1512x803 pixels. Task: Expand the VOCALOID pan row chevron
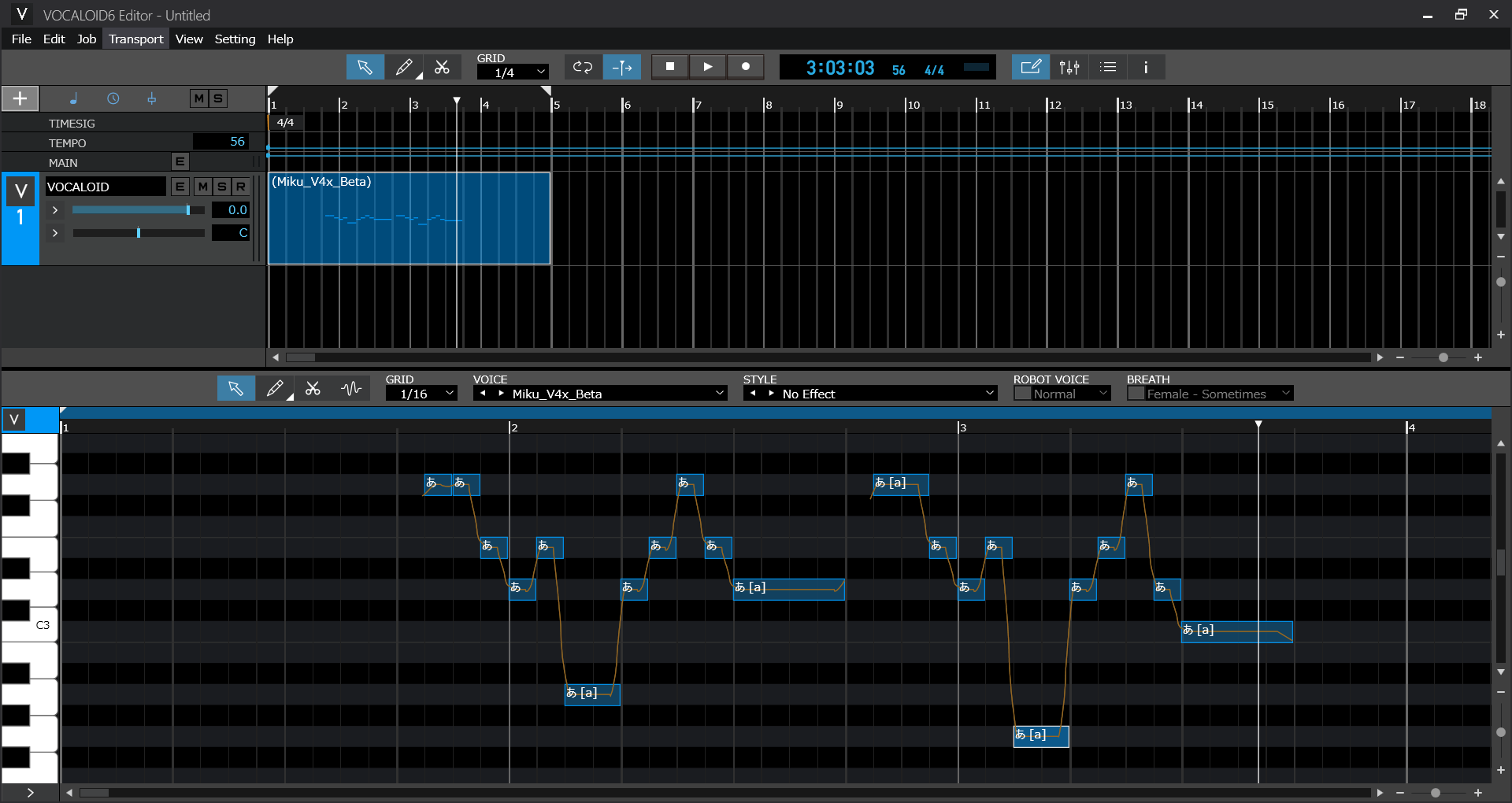(x=55, y=233)
